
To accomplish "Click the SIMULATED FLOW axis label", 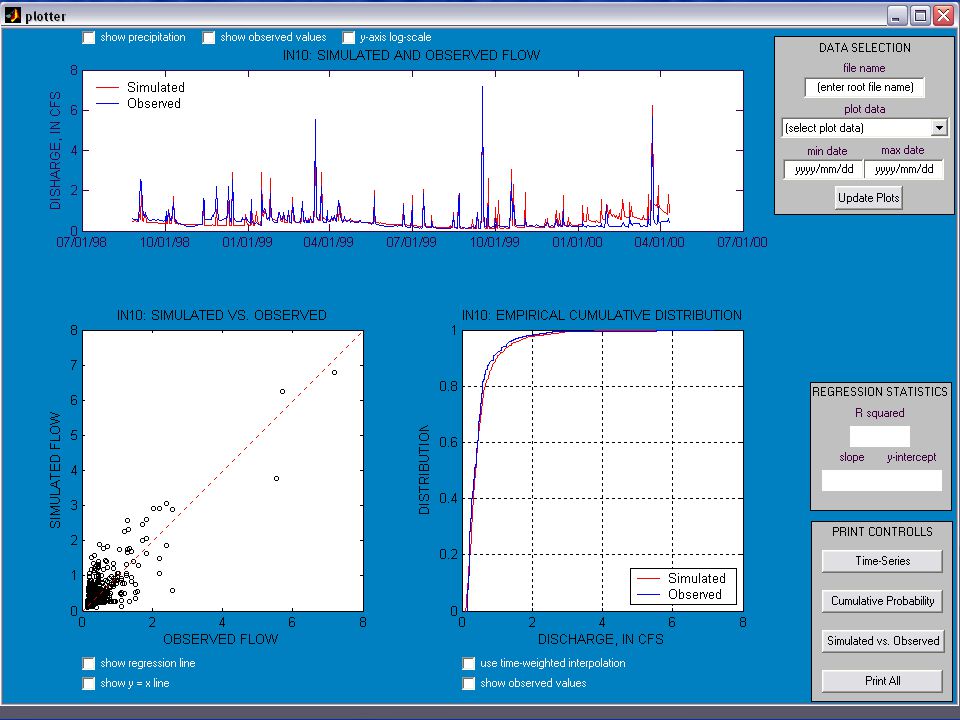I will click(55, 470).
